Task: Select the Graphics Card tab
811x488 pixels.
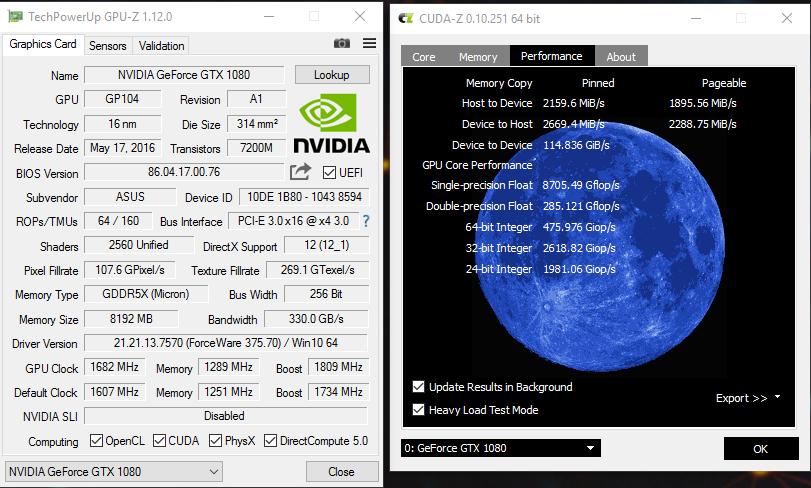Action: click(x=43, y=44)
